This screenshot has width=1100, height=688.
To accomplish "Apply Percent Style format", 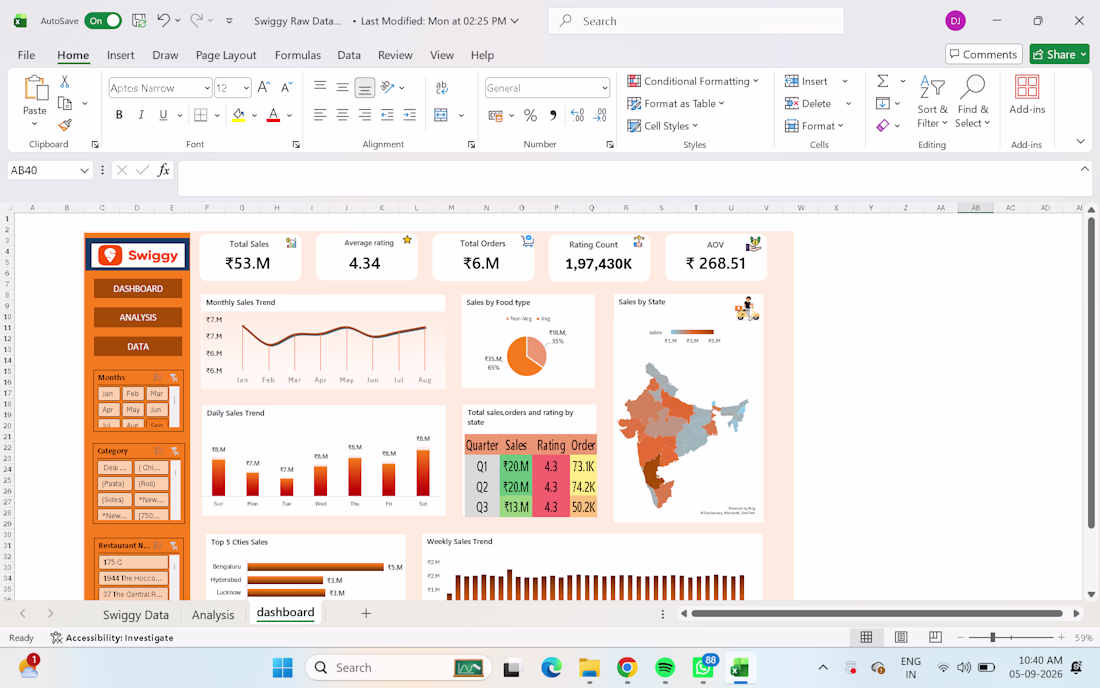I will [x=530, y=114].
